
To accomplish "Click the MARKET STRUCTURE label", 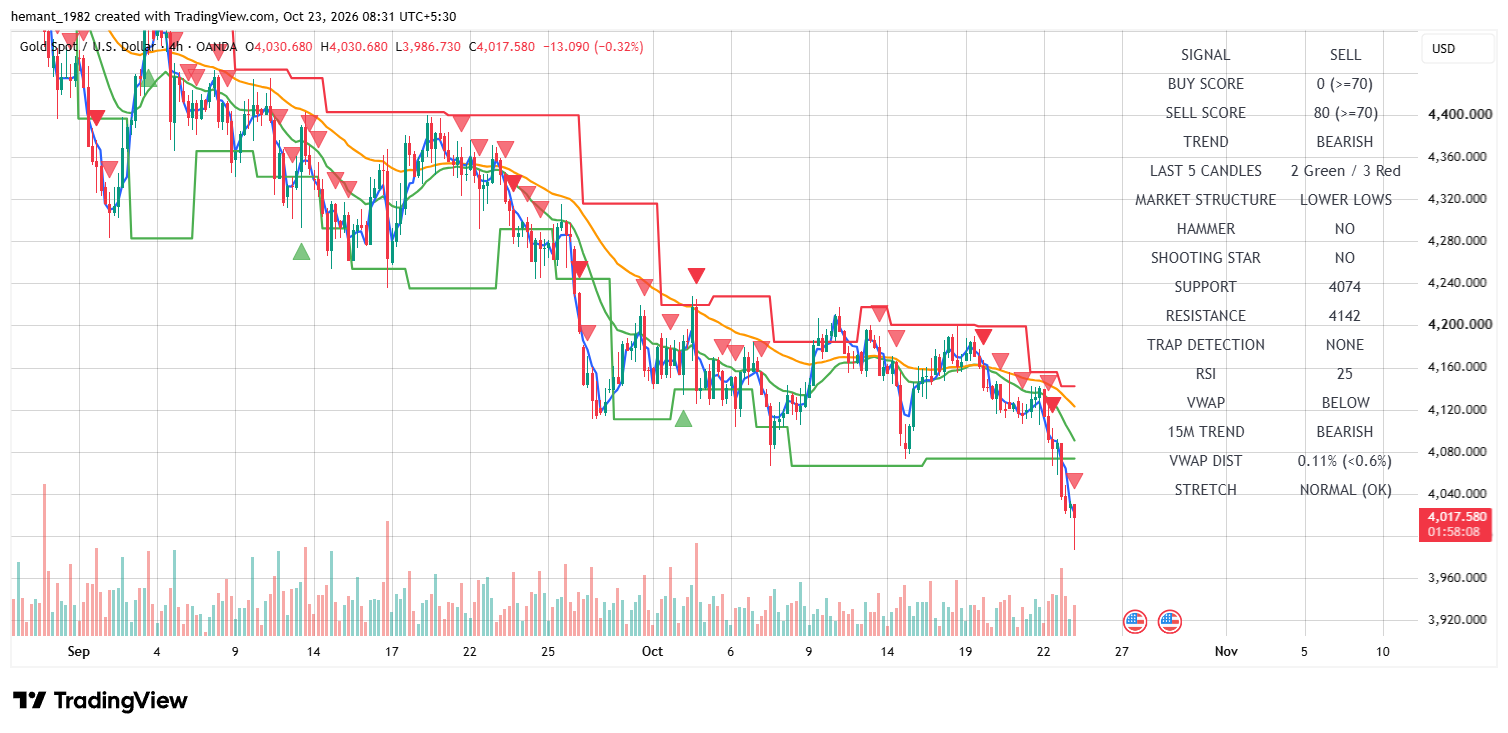I will [x=1205, y=200].
